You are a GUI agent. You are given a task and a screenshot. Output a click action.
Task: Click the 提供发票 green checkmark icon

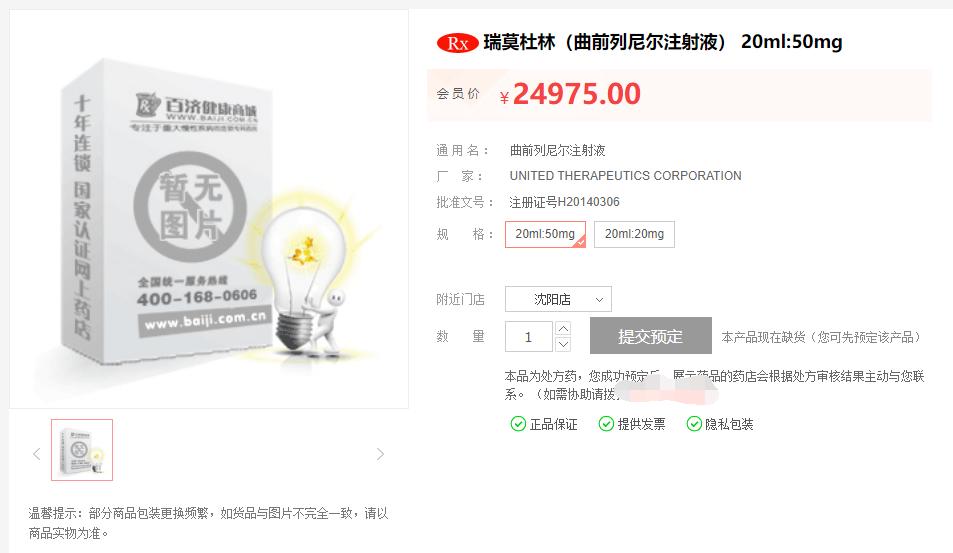point(606,424)
